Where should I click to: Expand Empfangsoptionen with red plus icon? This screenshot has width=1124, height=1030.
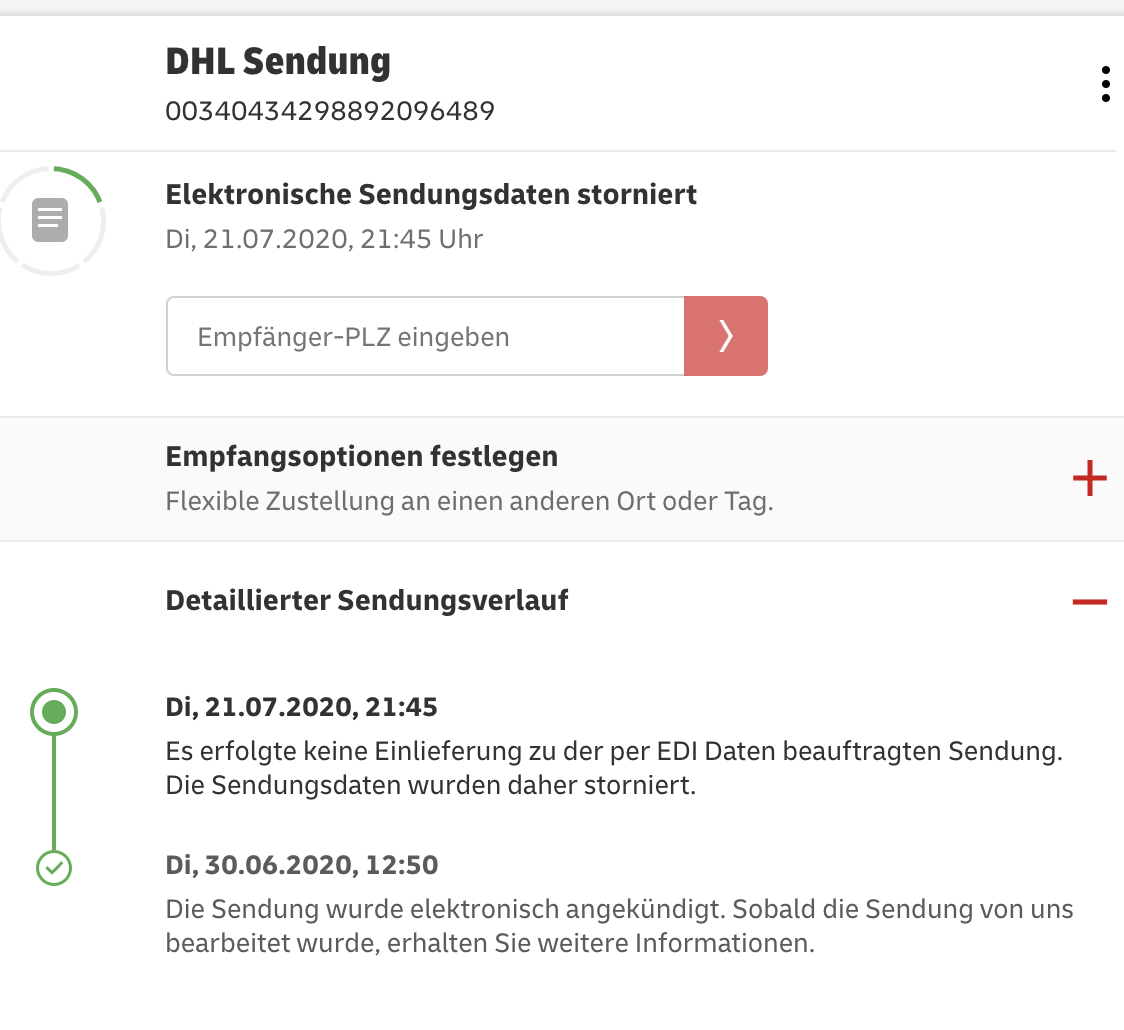coord(1090,478)
